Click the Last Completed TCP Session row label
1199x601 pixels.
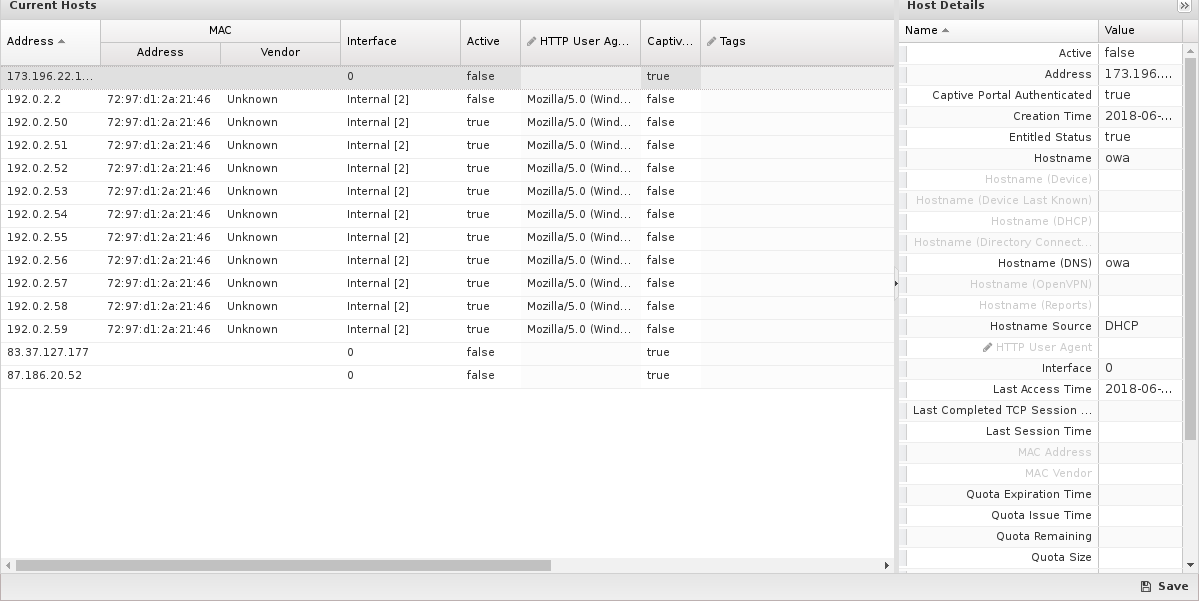(1002, 411)
